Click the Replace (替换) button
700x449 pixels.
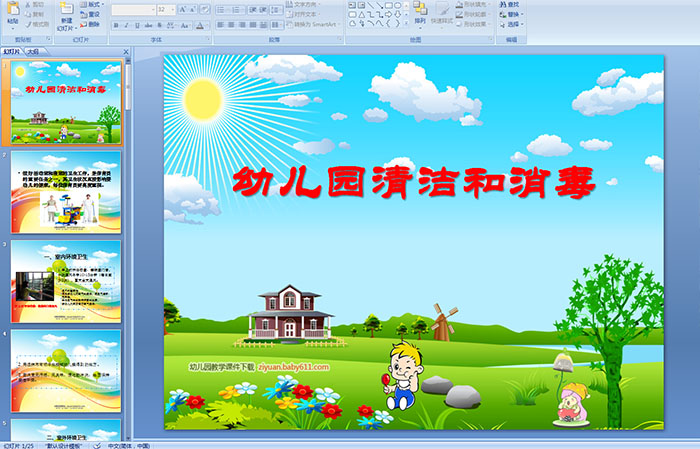(x=511, y=14)
